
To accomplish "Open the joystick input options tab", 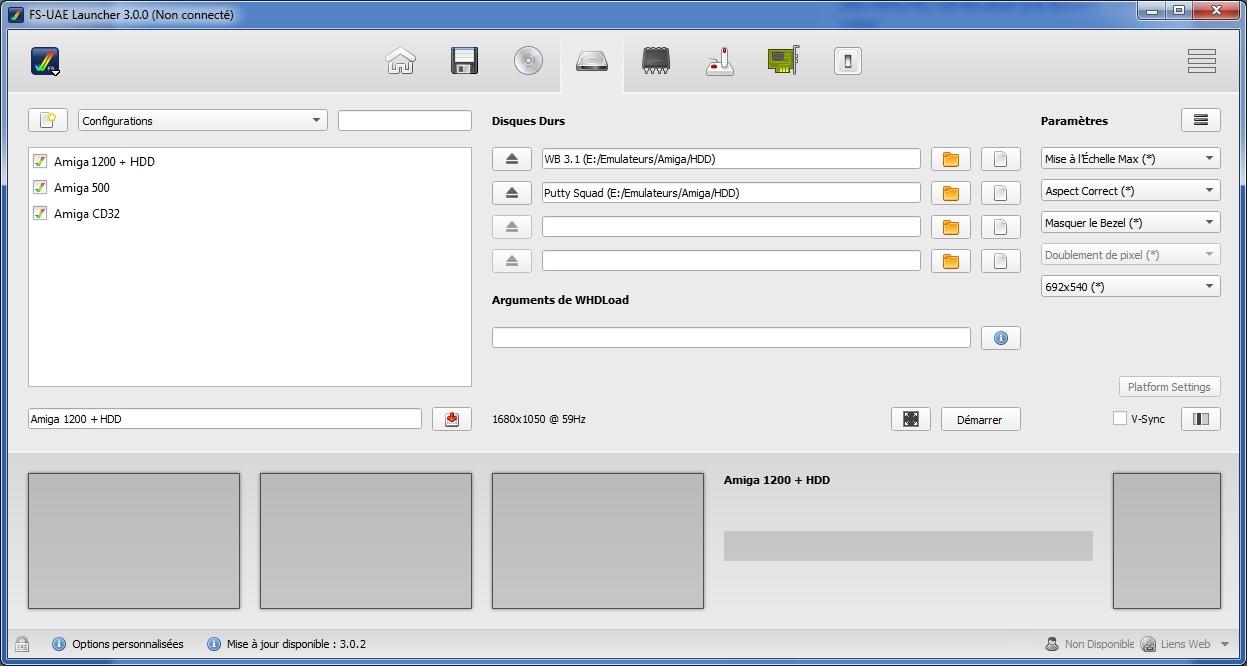I will [x=720, y=61].
